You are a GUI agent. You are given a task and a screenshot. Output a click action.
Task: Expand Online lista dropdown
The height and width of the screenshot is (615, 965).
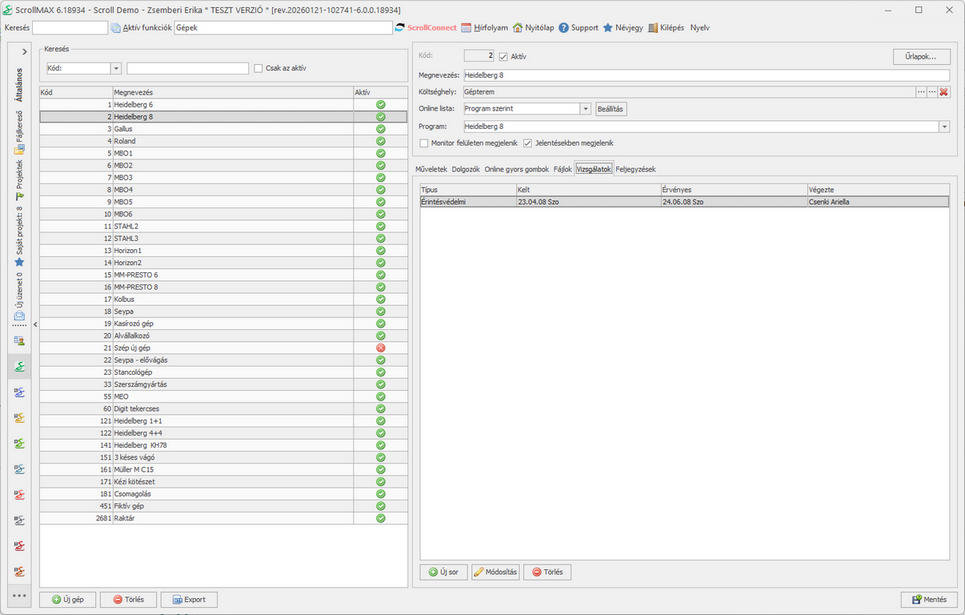pos(585,109)
